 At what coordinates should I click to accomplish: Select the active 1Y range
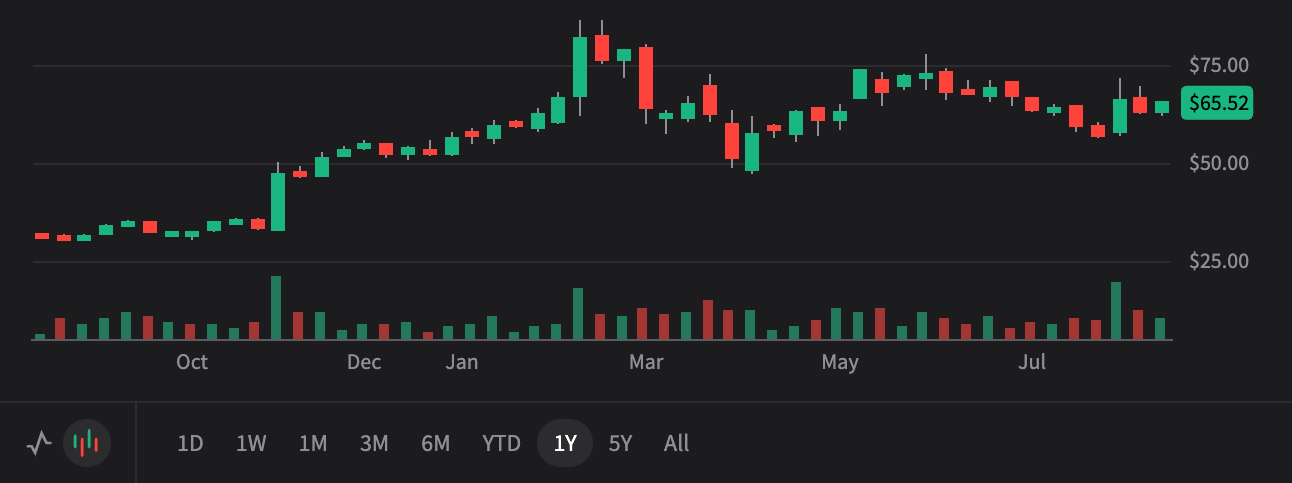pyautogui.click(x=565, y=443)
